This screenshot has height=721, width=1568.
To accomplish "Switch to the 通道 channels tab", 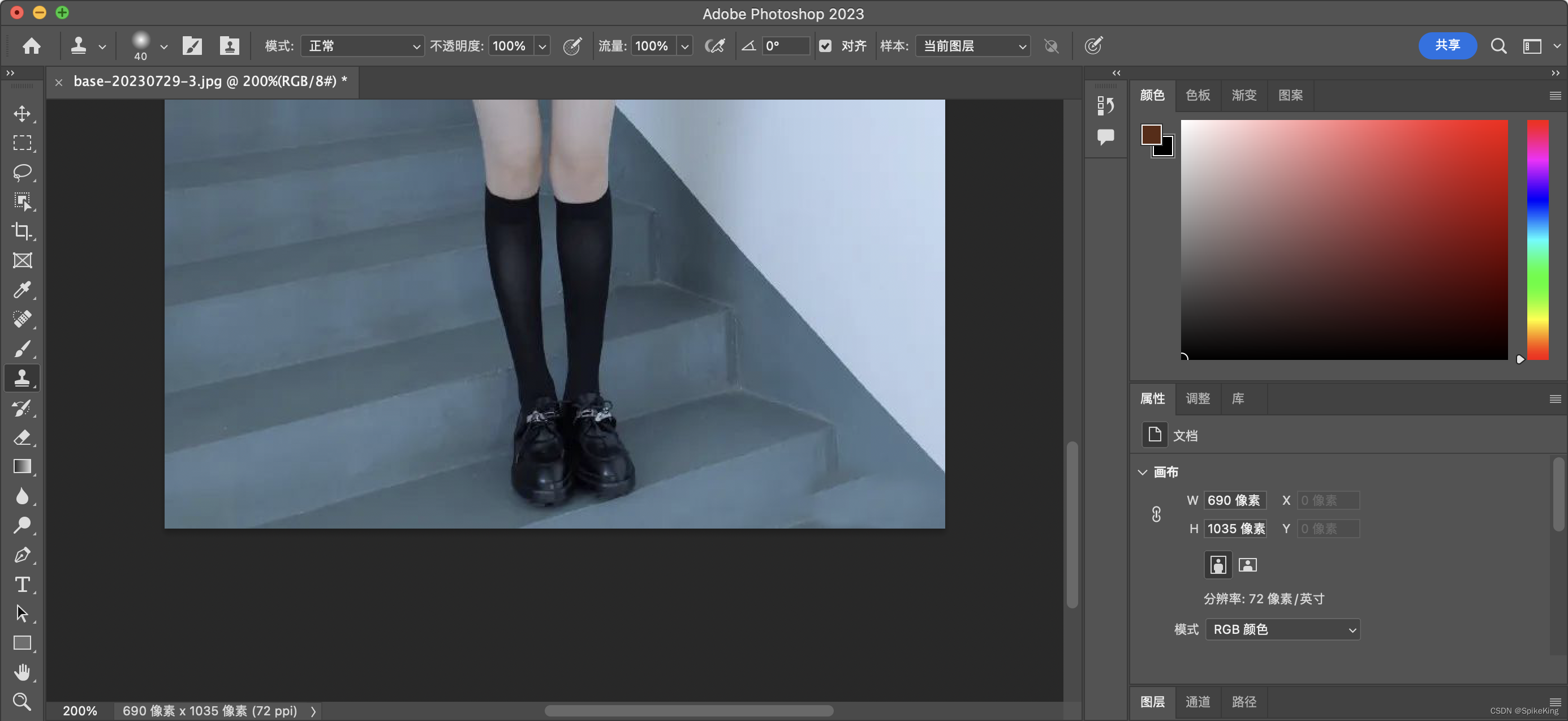I will pyautogui.click(x=1197, y=702).
